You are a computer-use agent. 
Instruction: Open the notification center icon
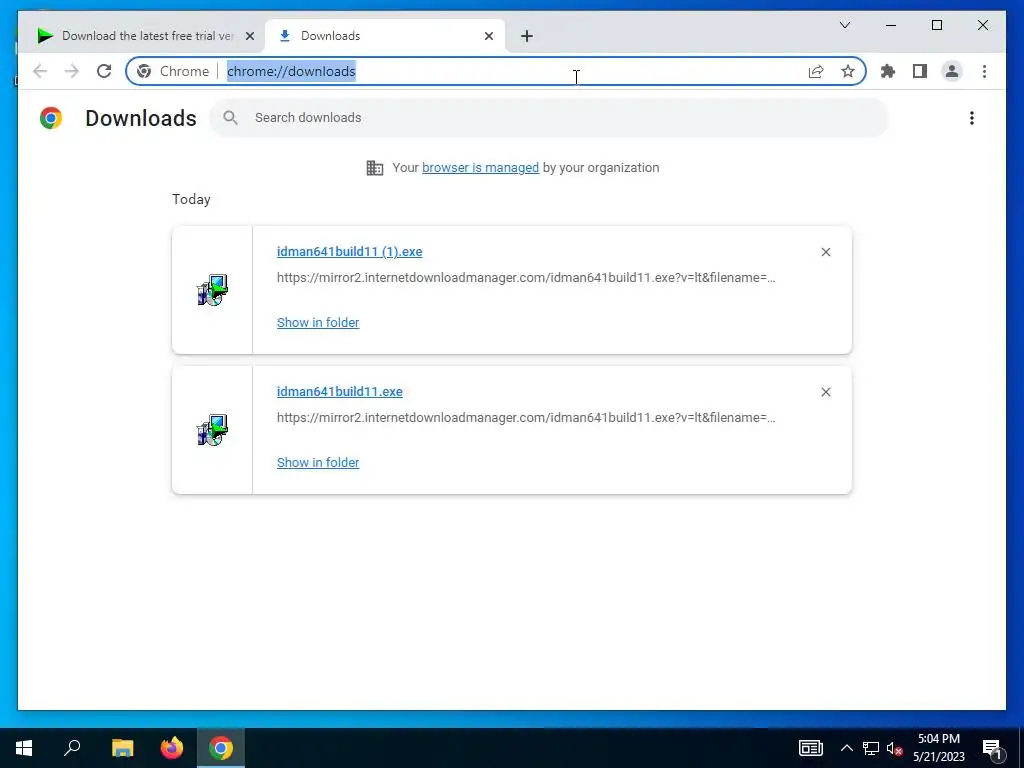tap(992, 748)
